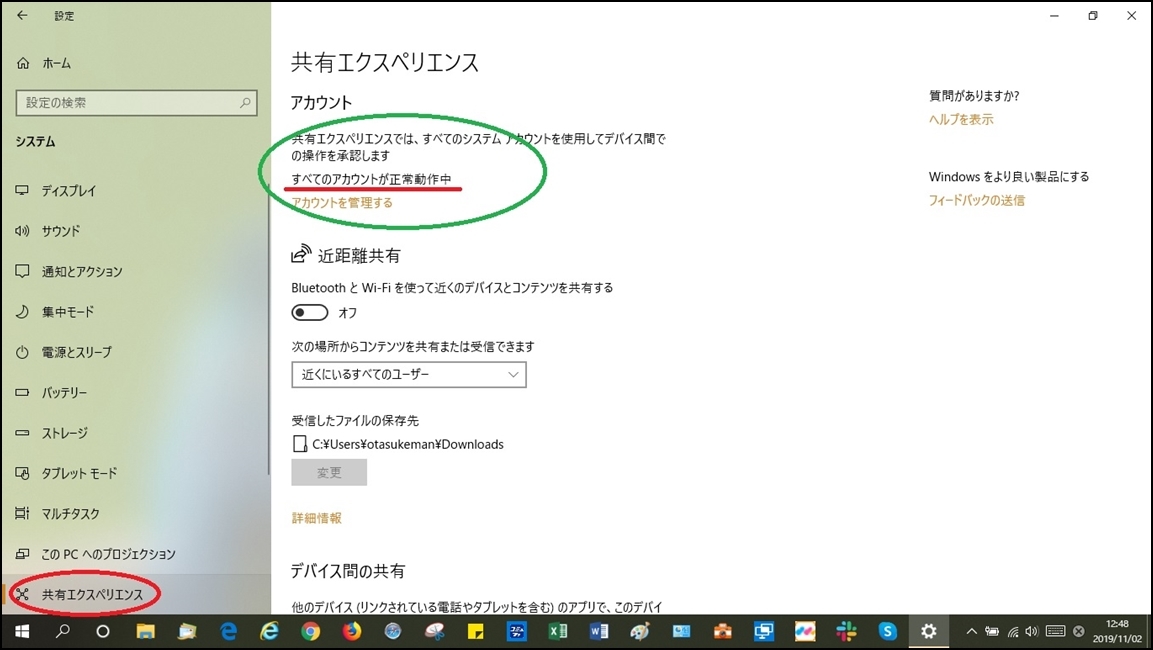Open the Paint palette icon in taskbar
Screen dimensions: 1153x650
[640, 631]
